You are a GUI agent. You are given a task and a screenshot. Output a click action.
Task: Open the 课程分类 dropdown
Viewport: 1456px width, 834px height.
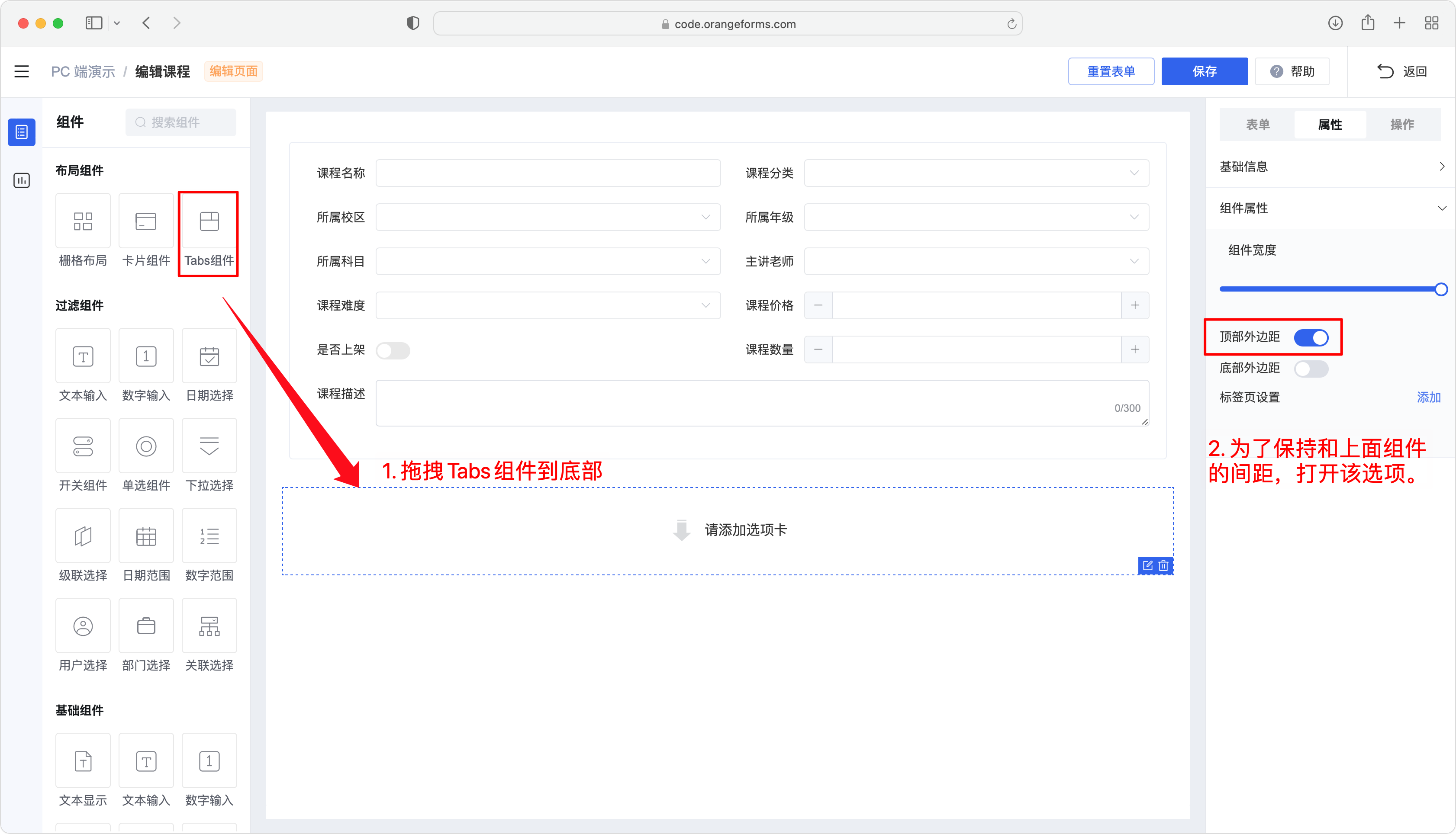point(976,173)
